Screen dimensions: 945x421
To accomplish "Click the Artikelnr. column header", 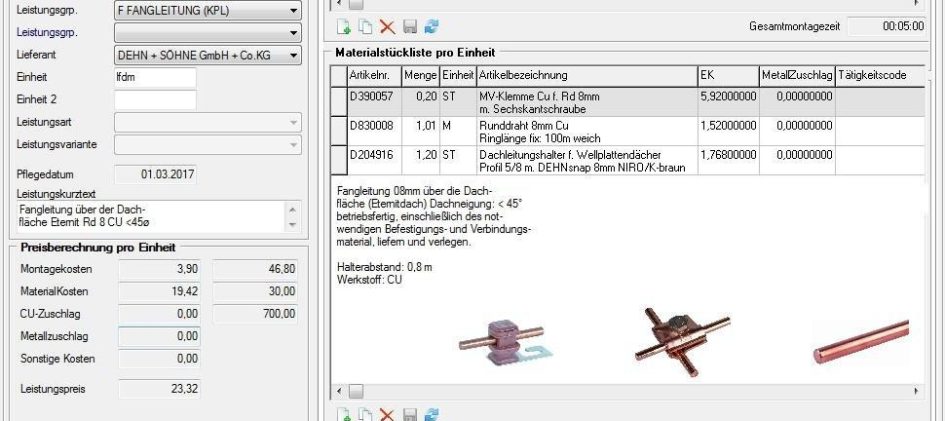I will [373, 76].
